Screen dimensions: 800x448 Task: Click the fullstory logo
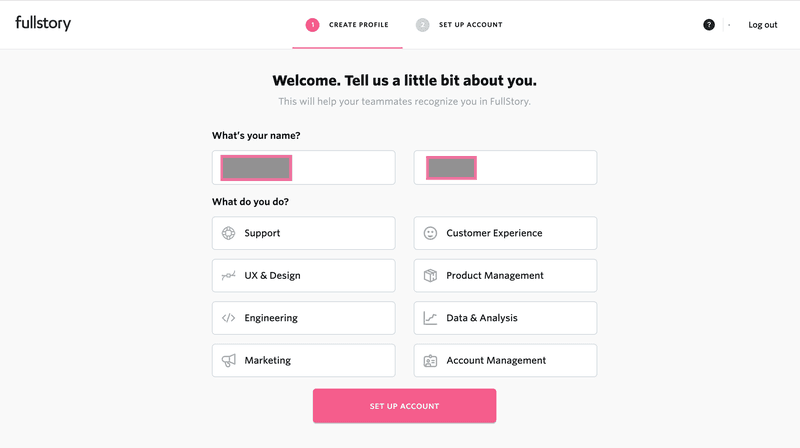pyautogui.click(x=43, y=23)
